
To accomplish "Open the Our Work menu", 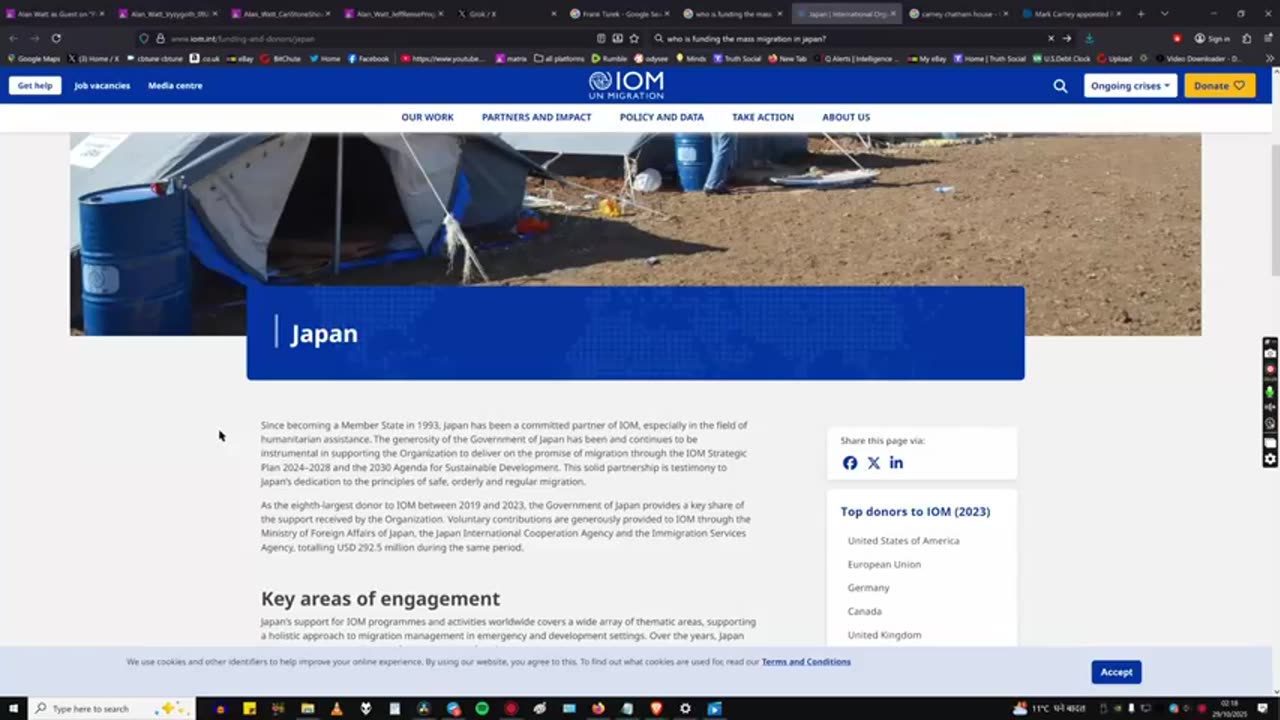I will point(427,117).
